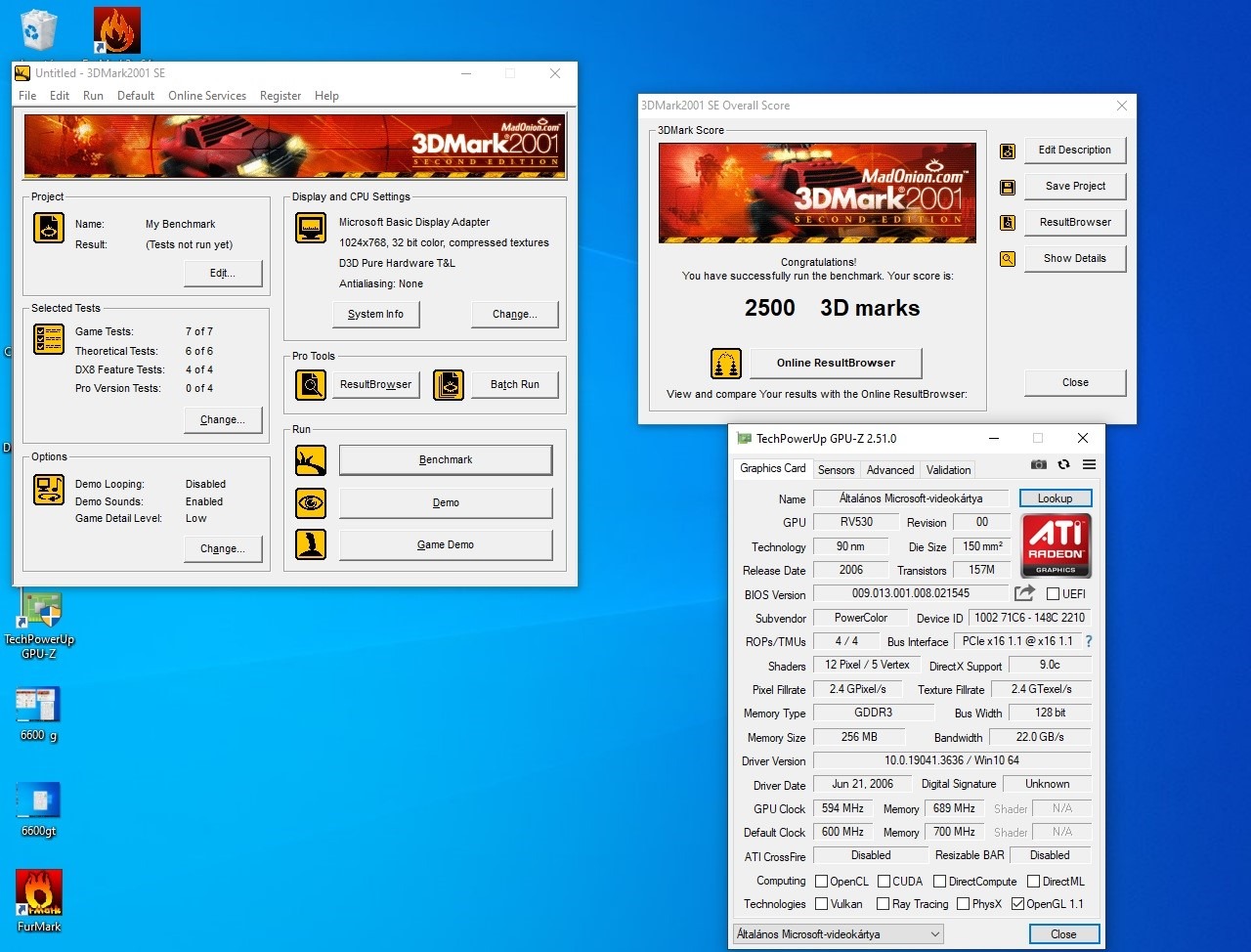Screen dimensions: 1251x952
Task: Click the Lookup button in GPU-Z
Action: pyautogui.click(x=1055, y=498)
